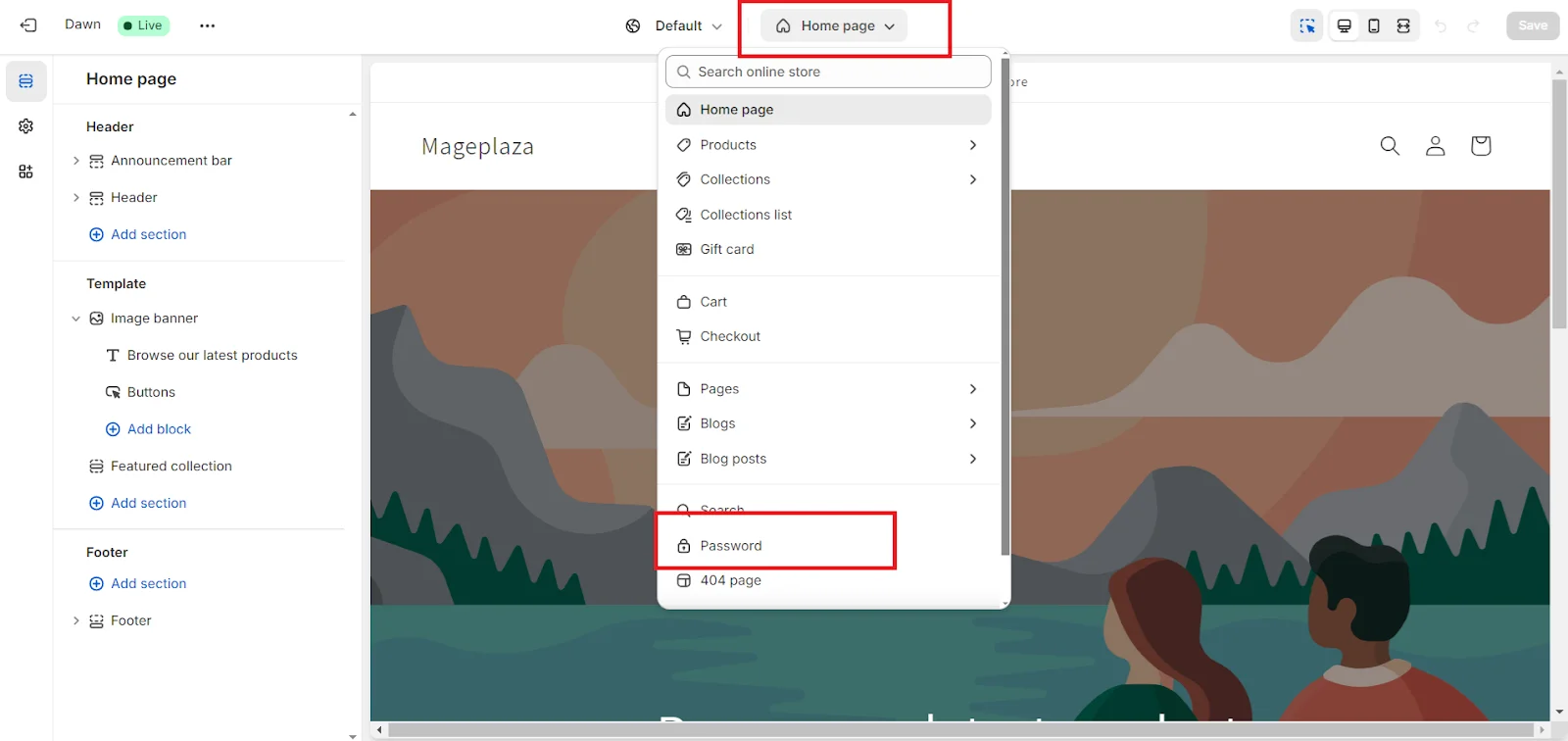Click the storefront account login icon
Viewport: 1568px width, 741px height.
[1435, 146]
